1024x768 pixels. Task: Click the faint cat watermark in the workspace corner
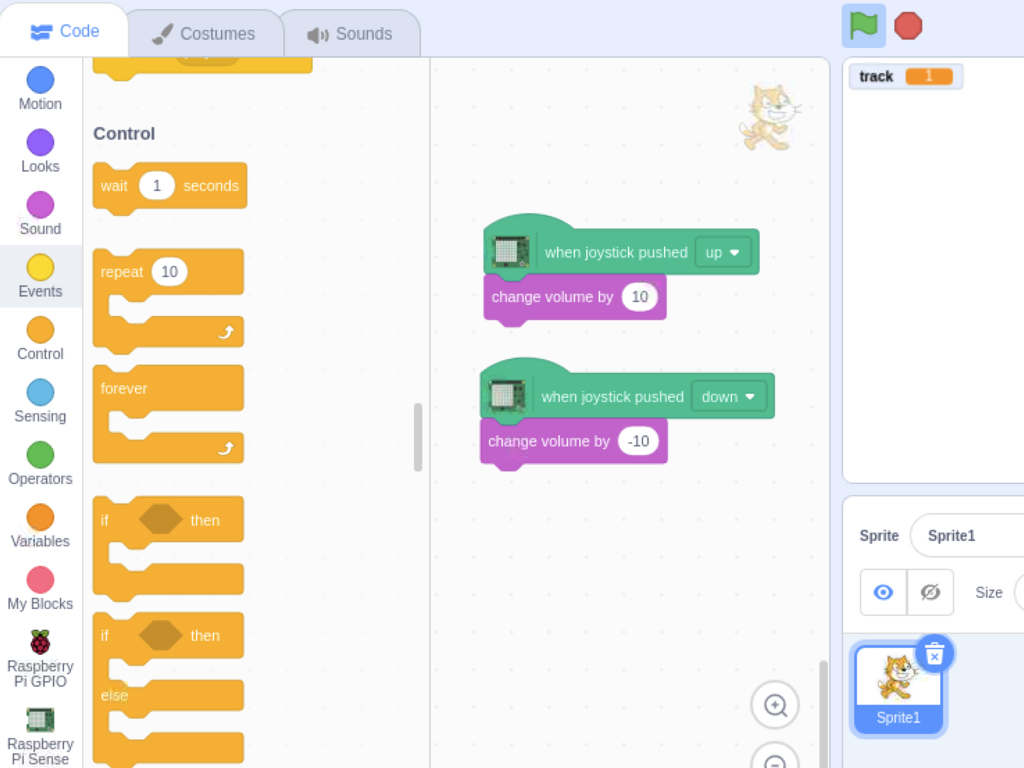pyautogui.click(x=769, y=118)
